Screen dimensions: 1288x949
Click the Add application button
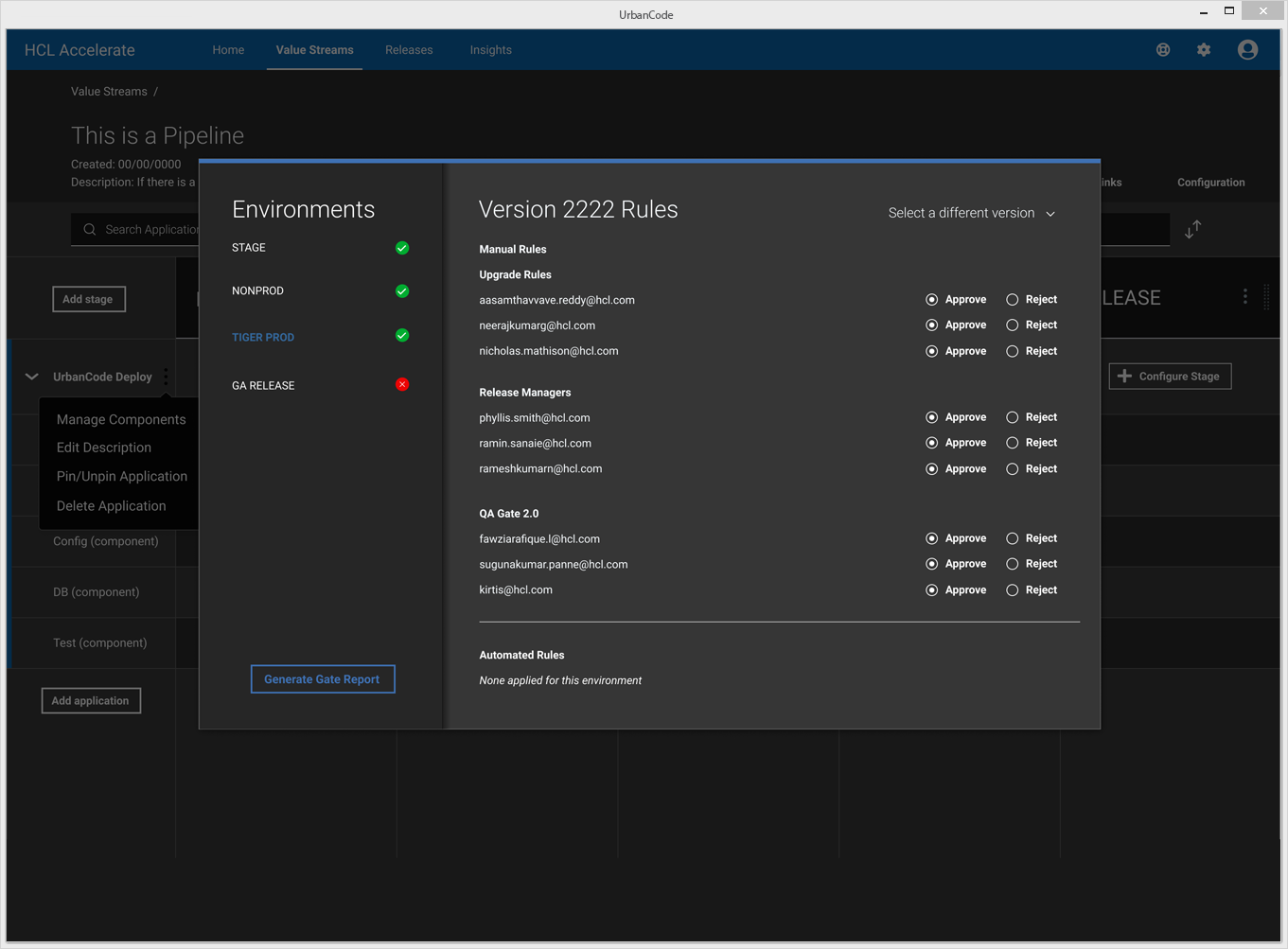coord(91,701)
